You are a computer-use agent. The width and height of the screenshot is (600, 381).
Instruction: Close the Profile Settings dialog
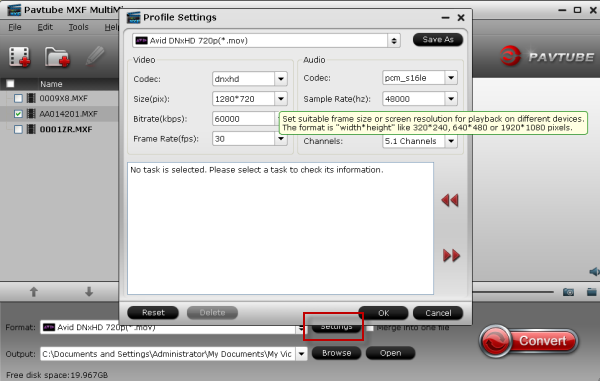(461, 18)
